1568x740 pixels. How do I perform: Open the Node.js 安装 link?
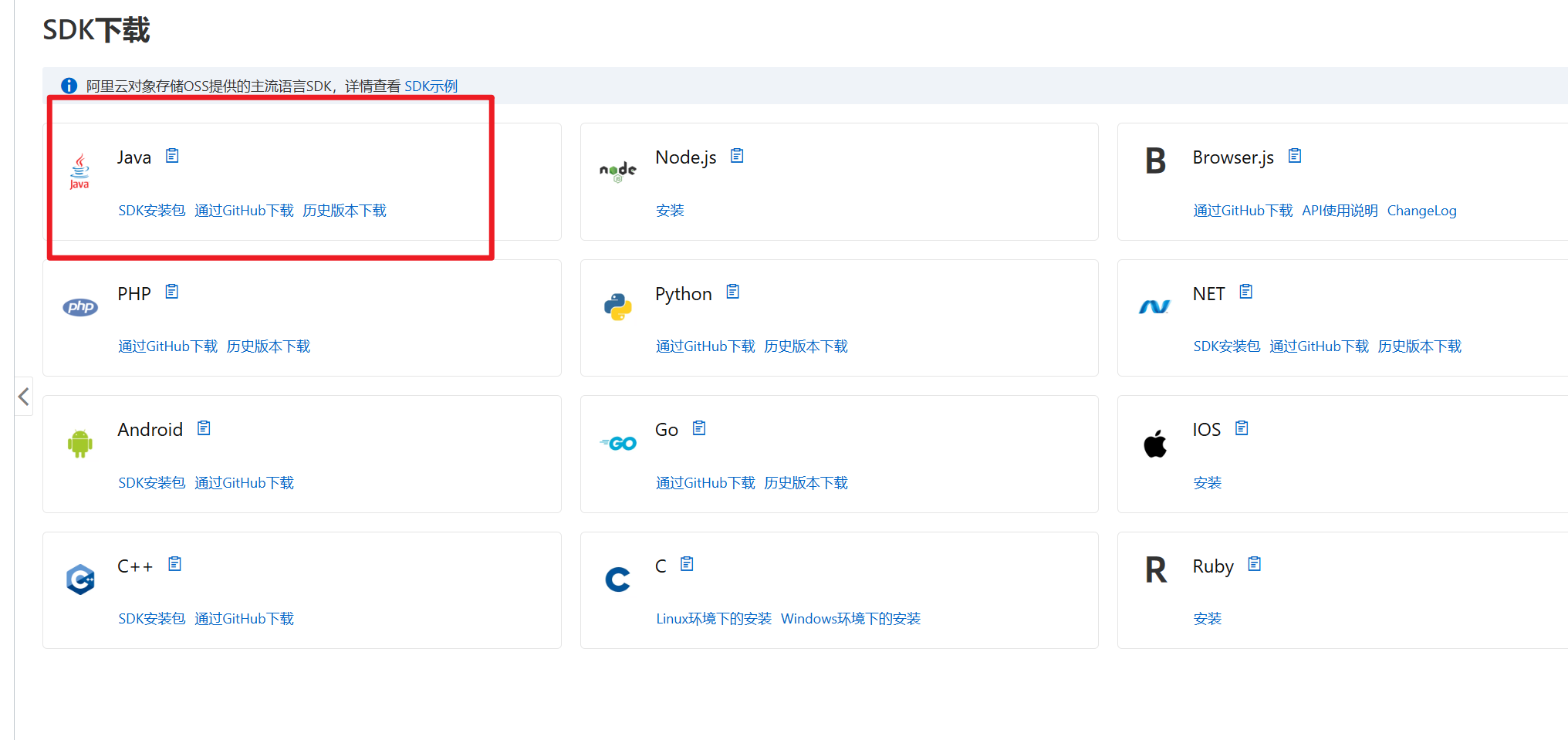(x=670, y=211)
